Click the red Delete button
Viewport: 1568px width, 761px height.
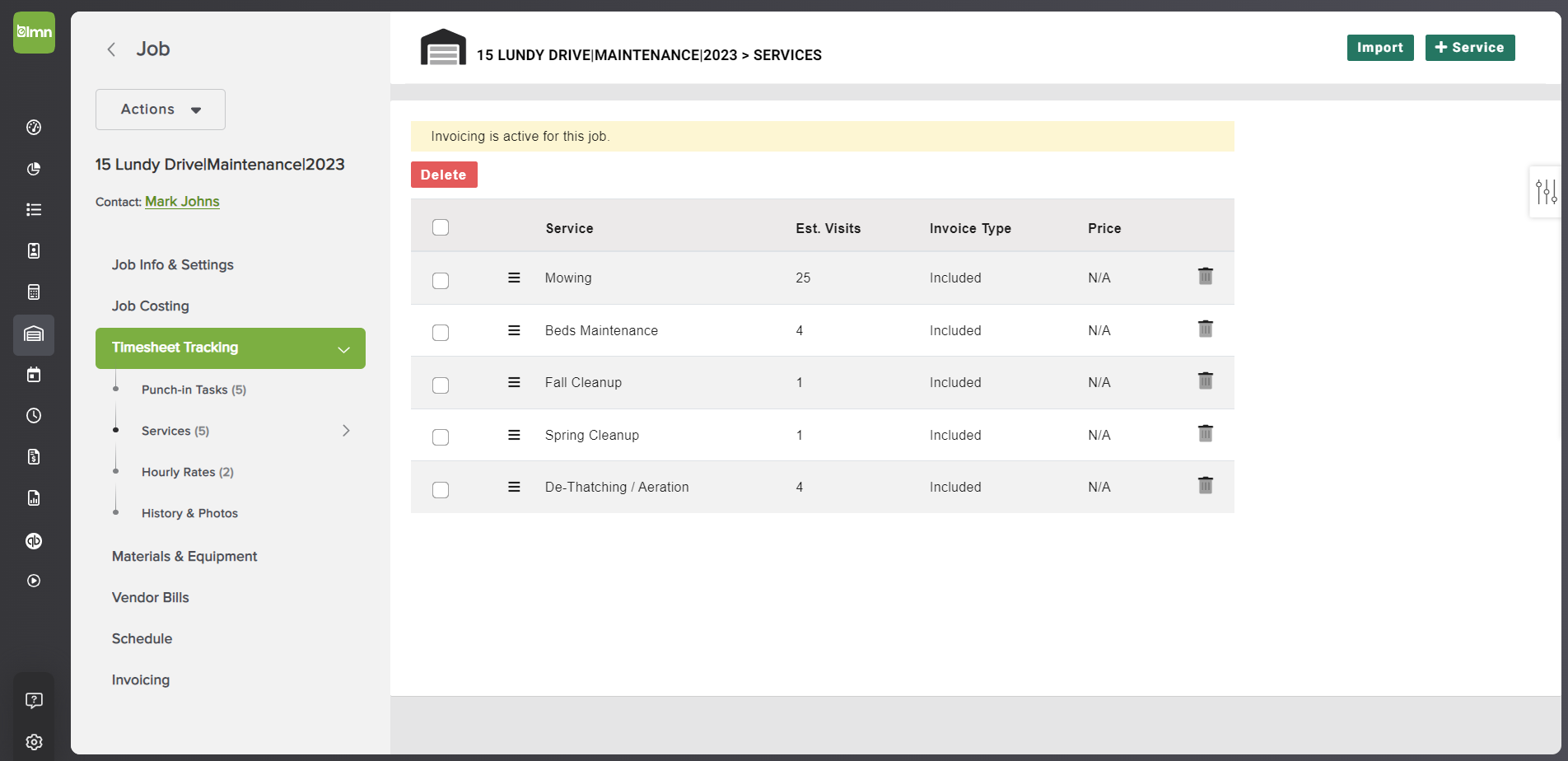[x=444, y=175]
